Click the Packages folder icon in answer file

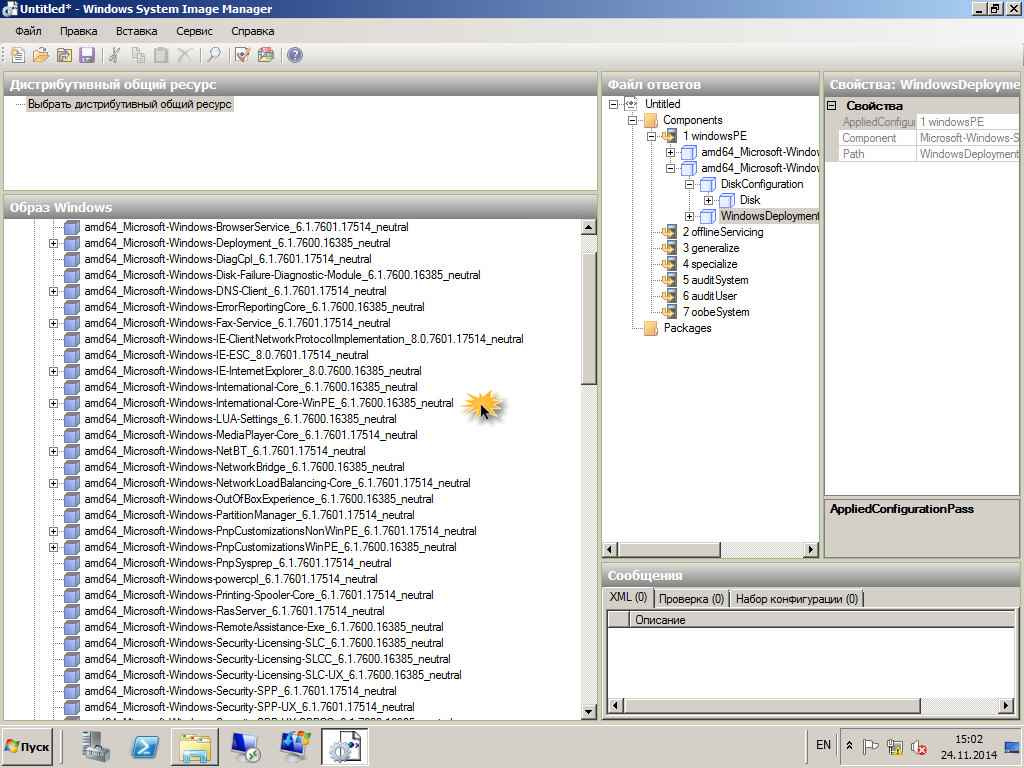click(651, 328)
